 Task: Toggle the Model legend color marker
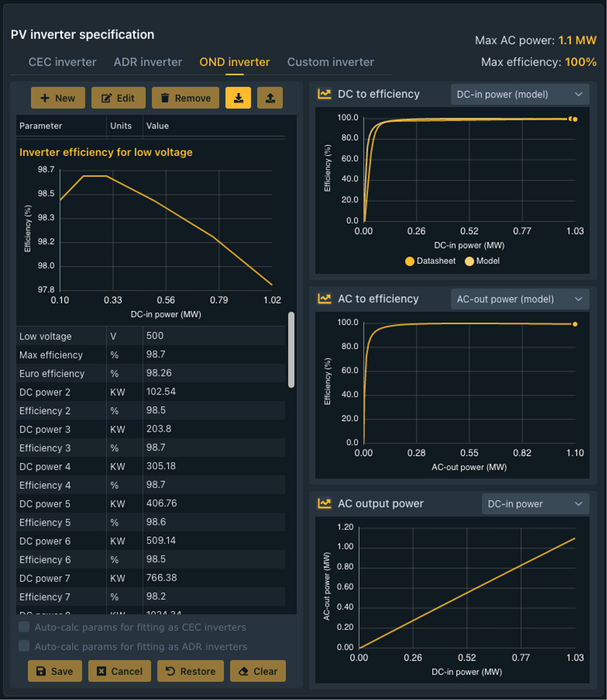point(470,261)
